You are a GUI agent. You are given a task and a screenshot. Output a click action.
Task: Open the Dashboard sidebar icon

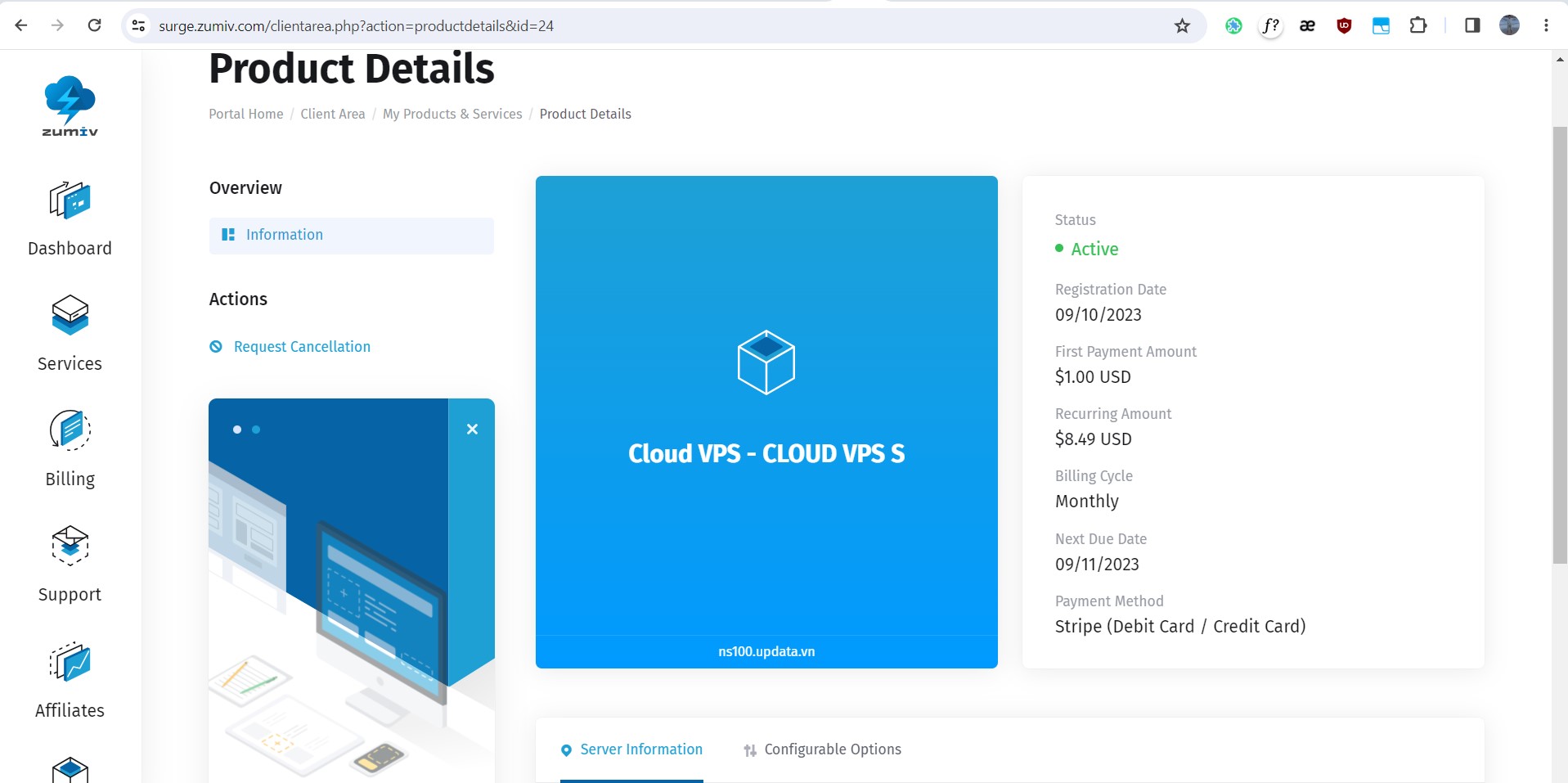(x=70, y=200)
